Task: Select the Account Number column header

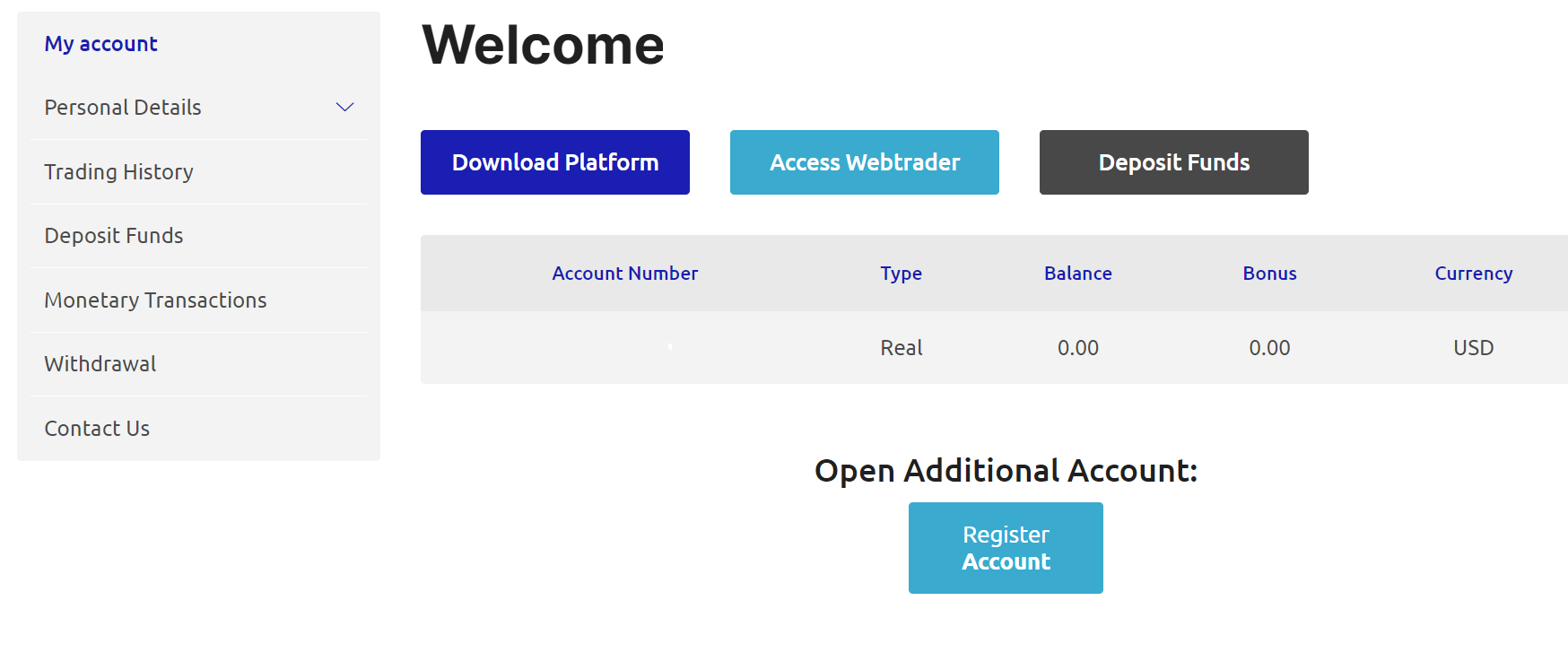Action: point(625,274)
